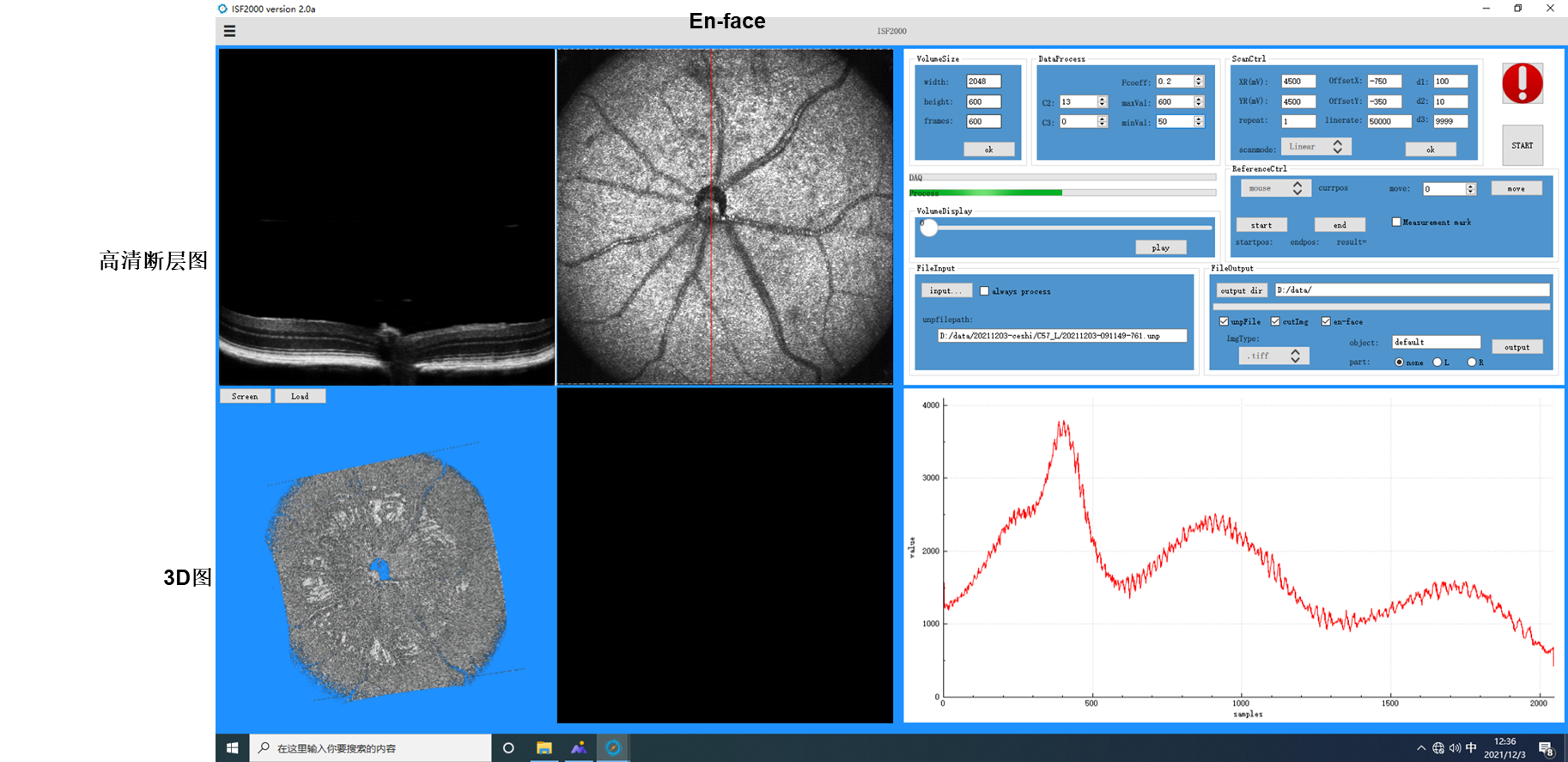Click the linerate input field
Screen dimensions: 1568x762
(x=1389, y=121)
